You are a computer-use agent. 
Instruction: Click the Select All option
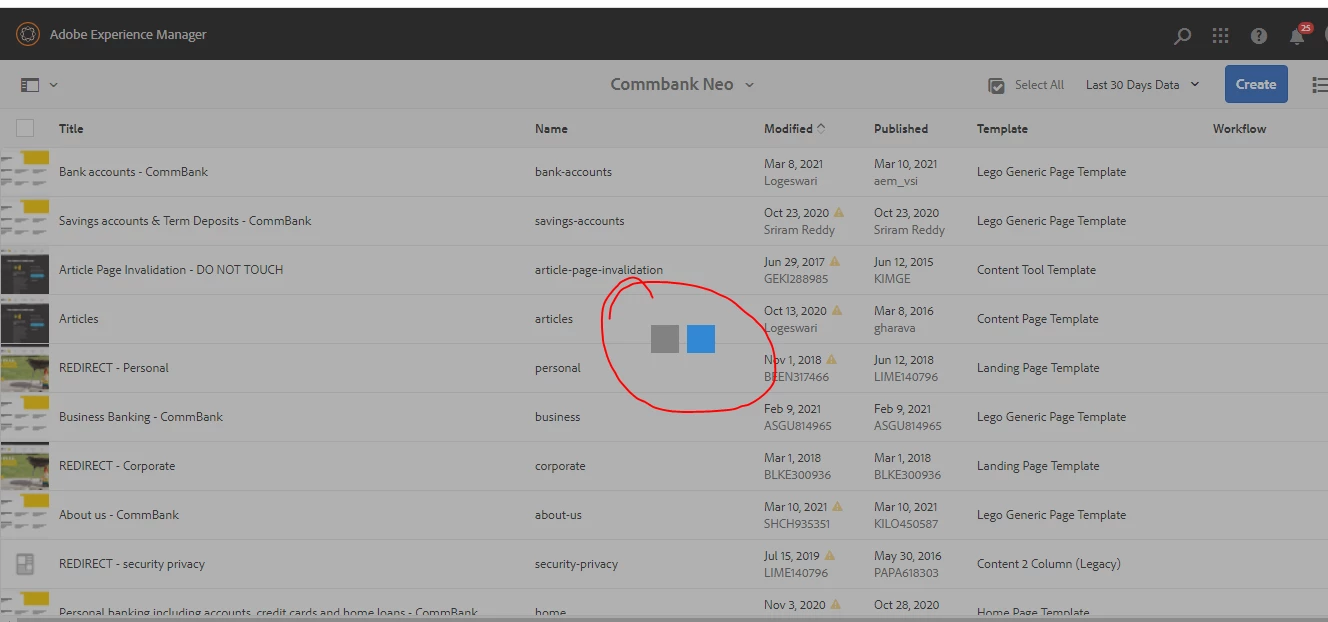(x=1026, y=85)
